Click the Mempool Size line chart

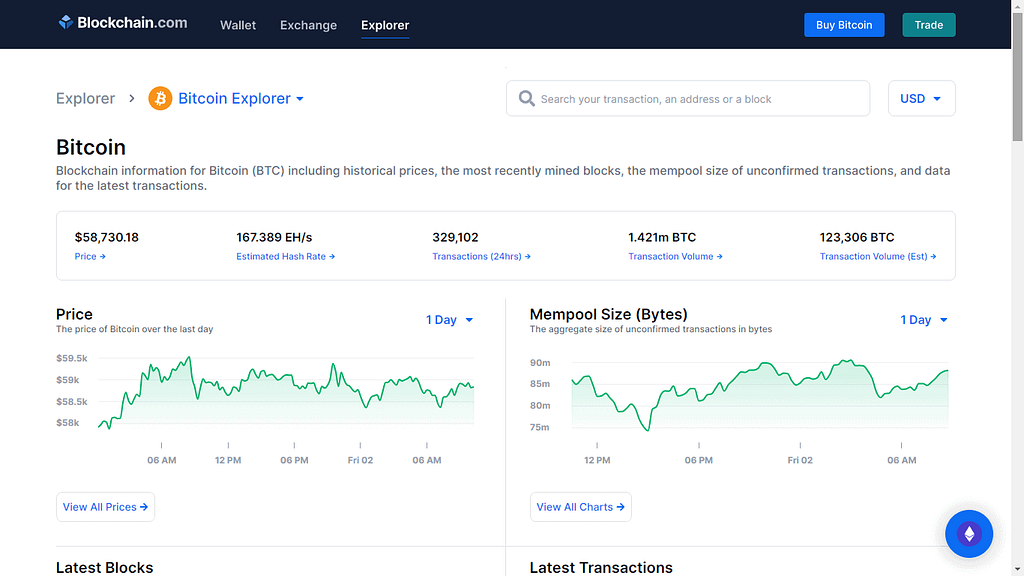pos(760,395)
